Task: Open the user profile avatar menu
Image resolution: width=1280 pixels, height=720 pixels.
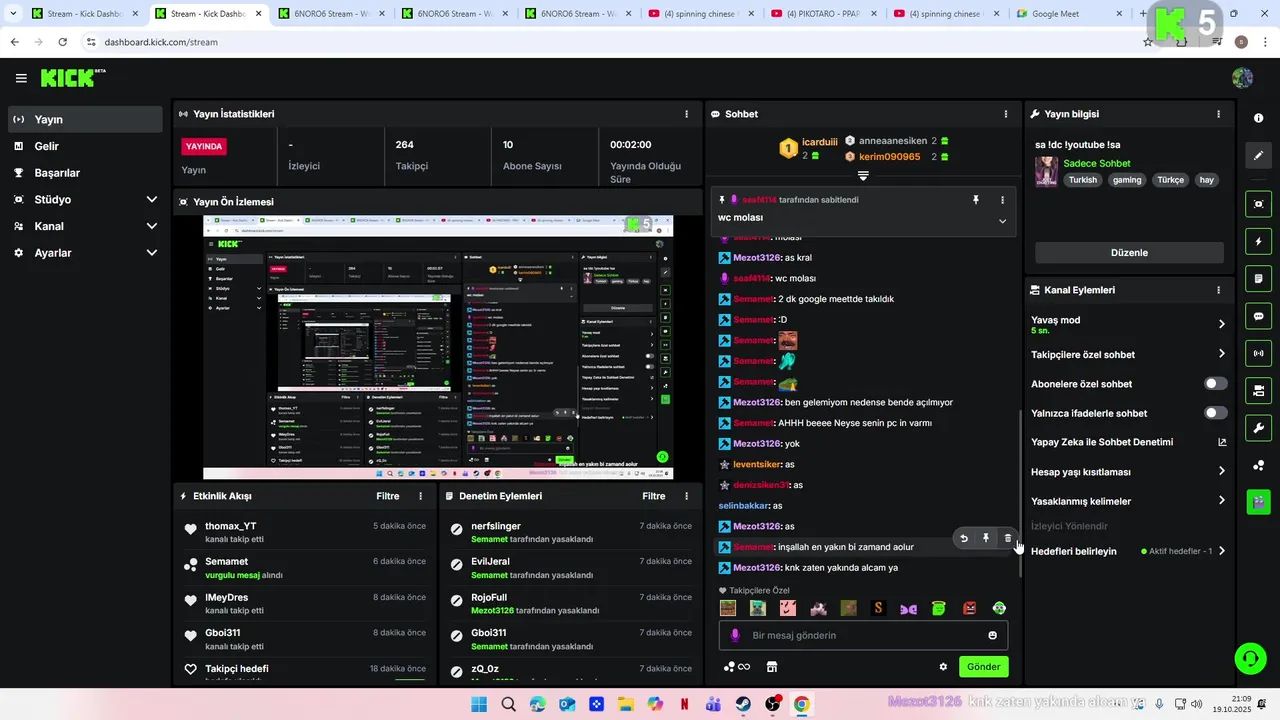Action: pyautogui.click(x=1243, y=78)
